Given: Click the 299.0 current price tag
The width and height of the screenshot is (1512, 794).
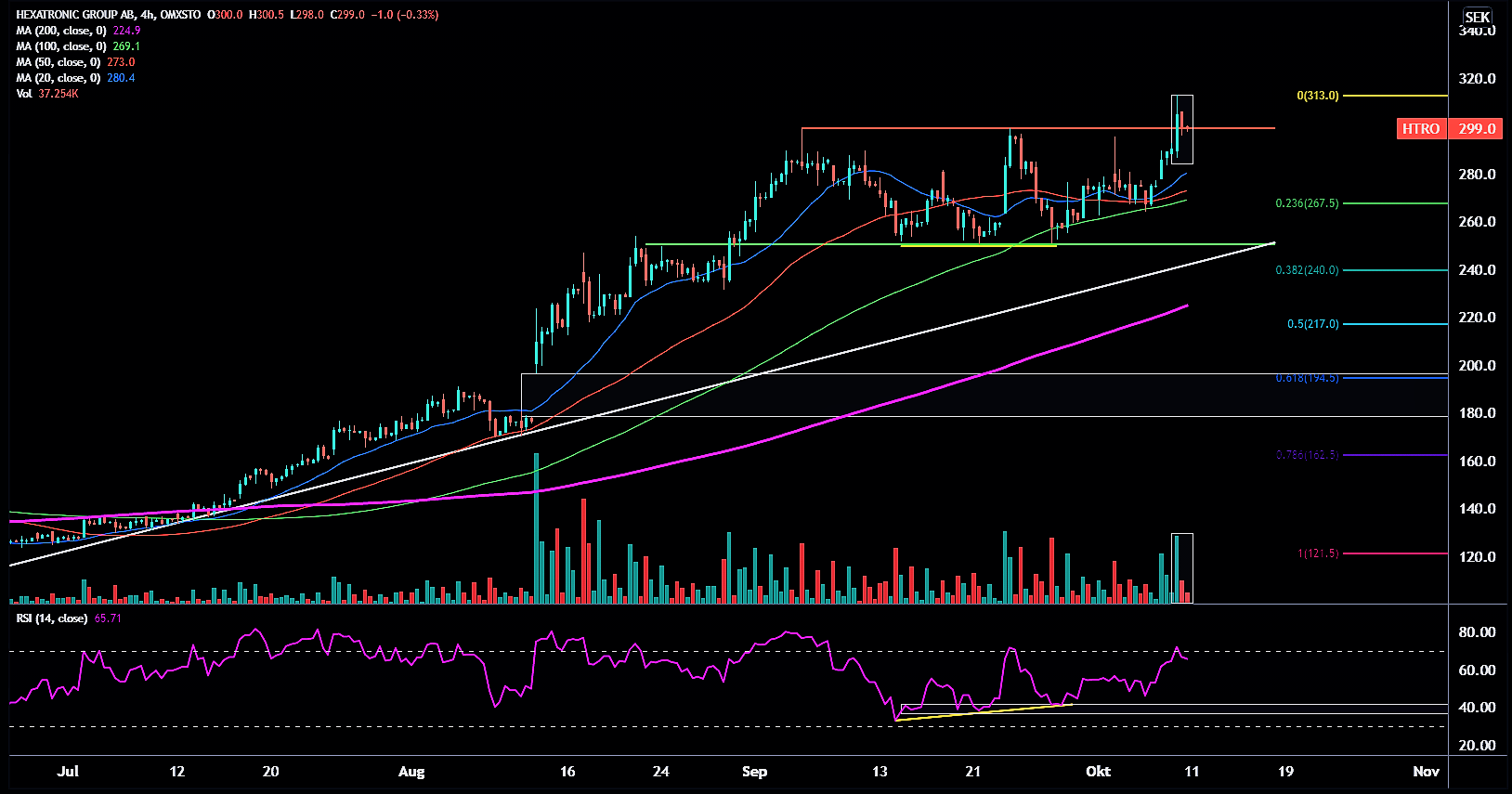Looking at the screenshot, I should point(1477,129).
